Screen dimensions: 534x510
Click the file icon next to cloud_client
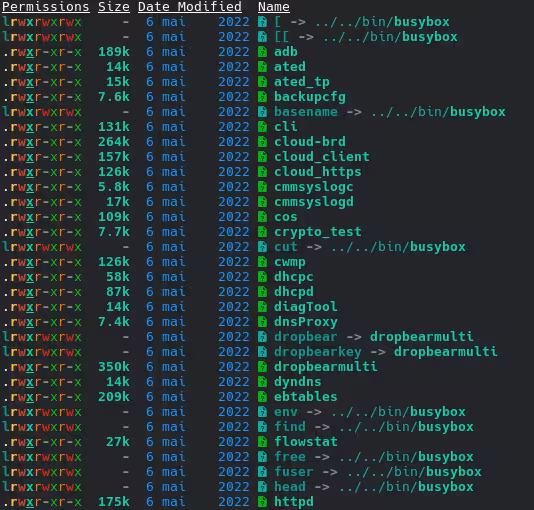click(262, 157)
